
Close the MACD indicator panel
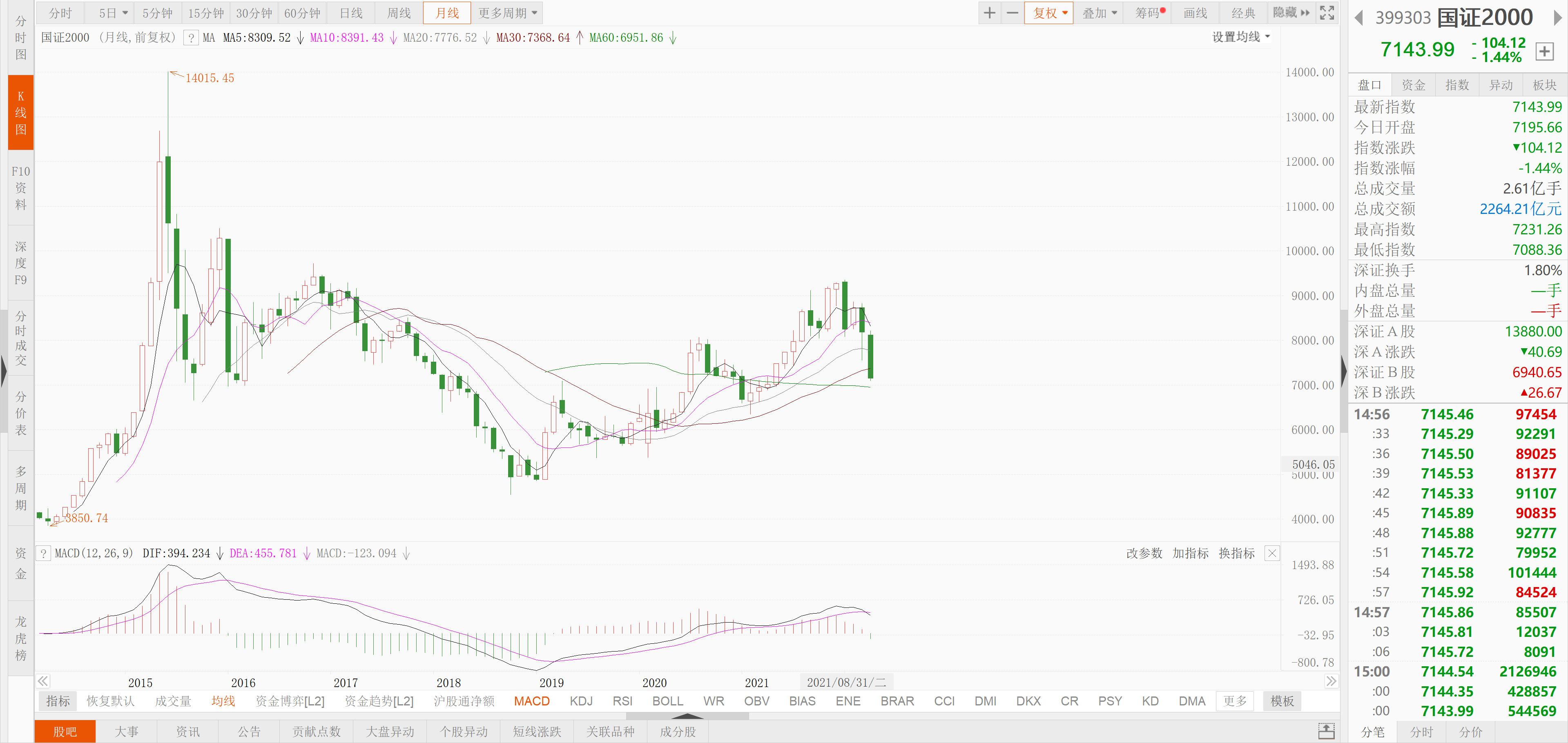click(1272, 553)
